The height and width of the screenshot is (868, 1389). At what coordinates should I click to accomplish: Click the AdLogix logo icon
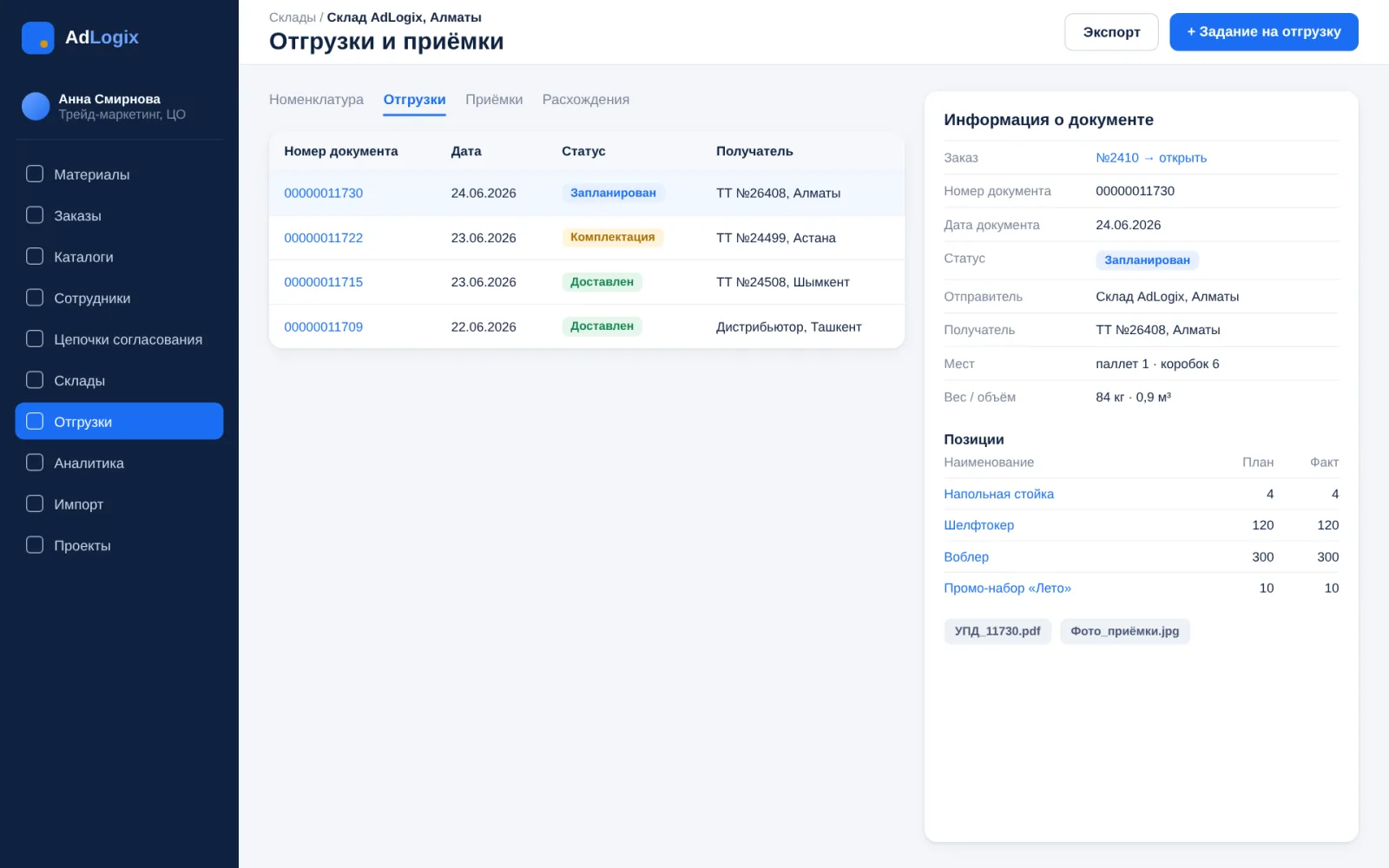pos(37,37)
